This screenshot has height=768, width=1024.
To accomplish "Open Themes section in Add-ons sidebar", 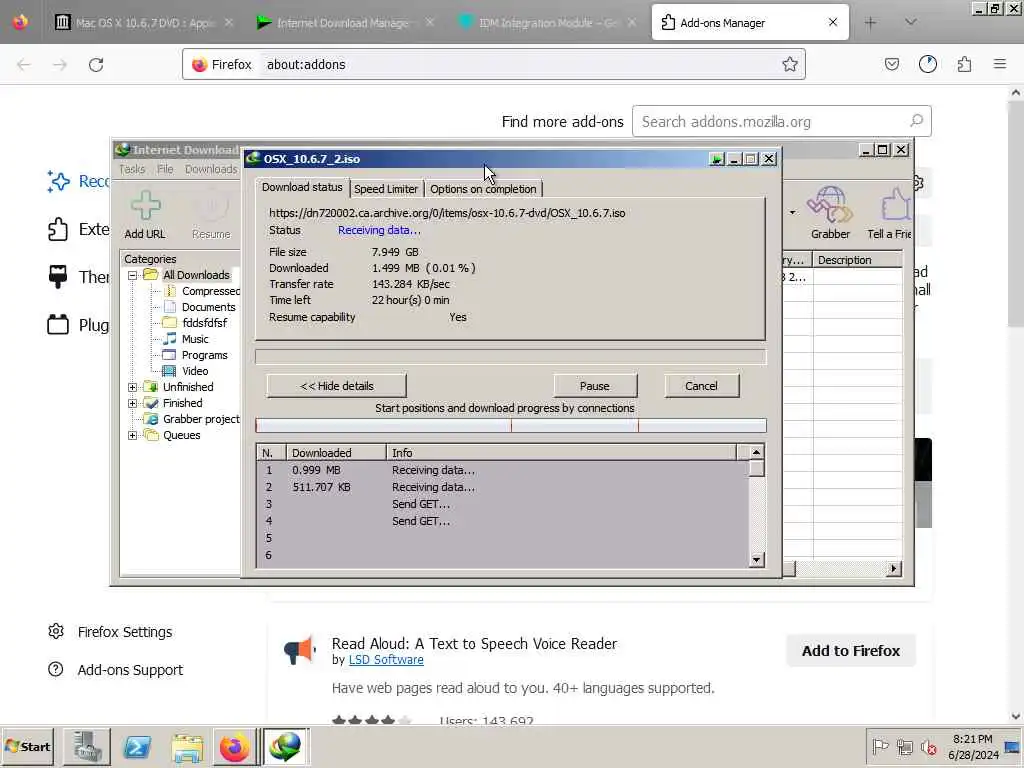I will tap(78, 277).
